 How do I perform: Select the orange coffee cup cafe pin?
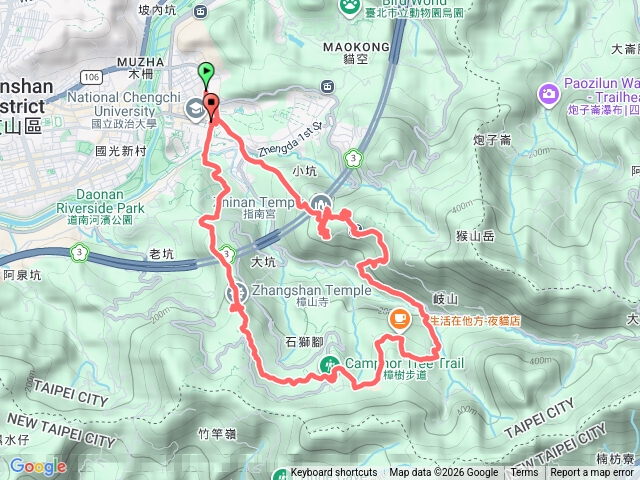400,320
